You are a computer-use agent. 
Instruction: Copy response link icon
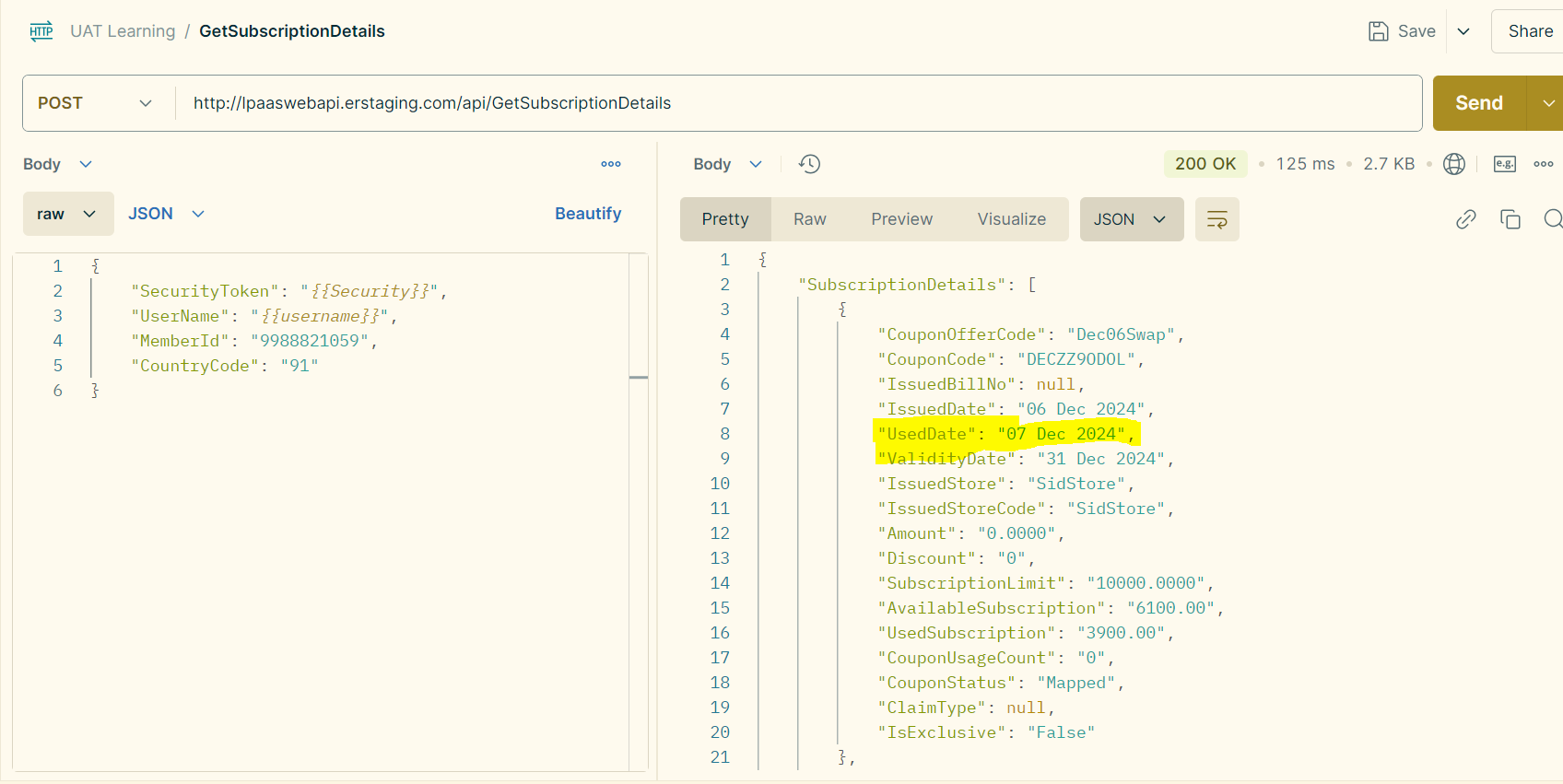click(x=1465, y=219)
